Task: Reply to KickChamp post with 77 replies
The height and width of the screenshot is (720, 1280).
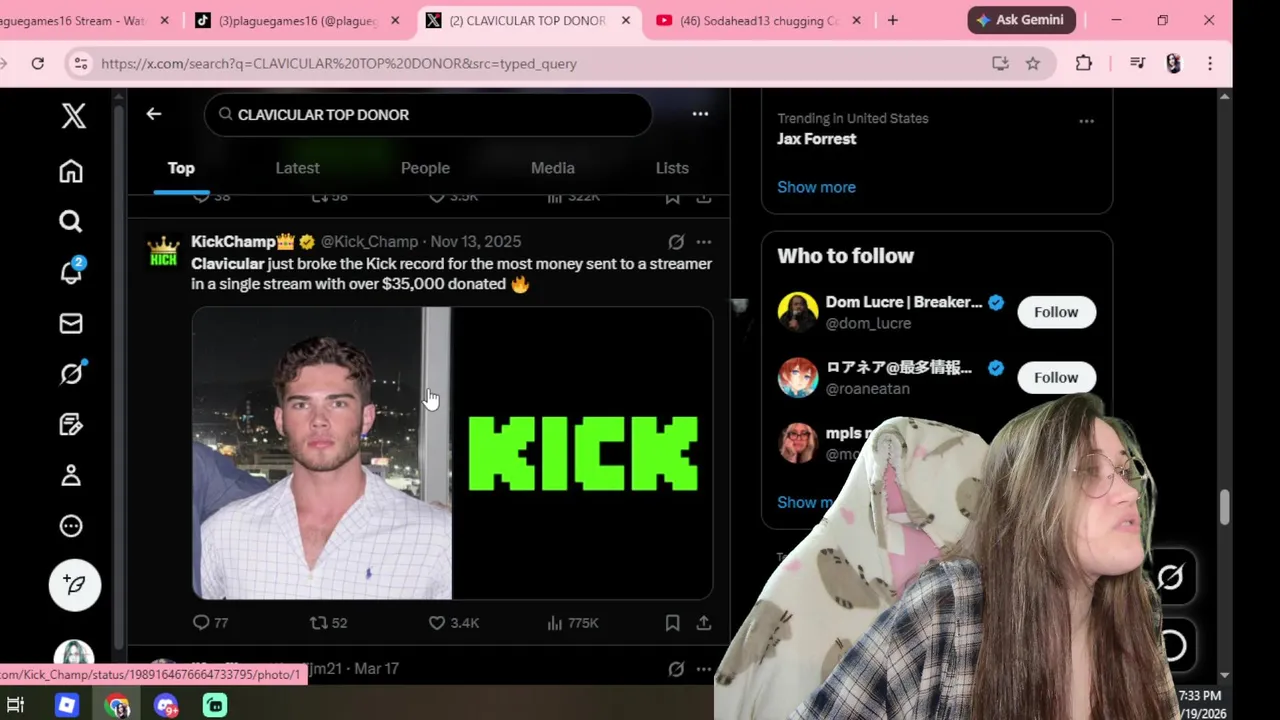Action: [210, 623]
